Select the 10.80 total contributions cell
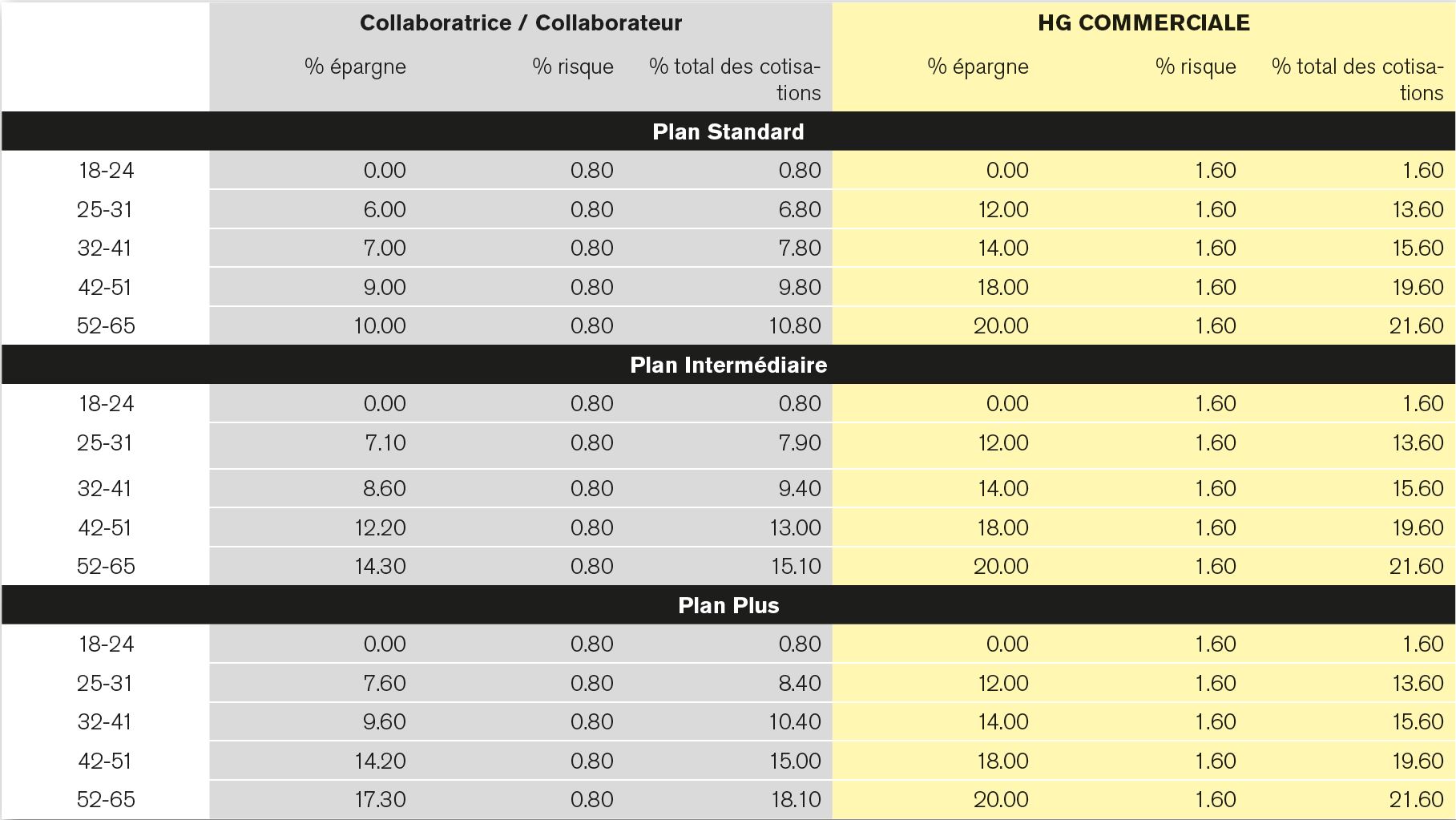 pos(794,325)
